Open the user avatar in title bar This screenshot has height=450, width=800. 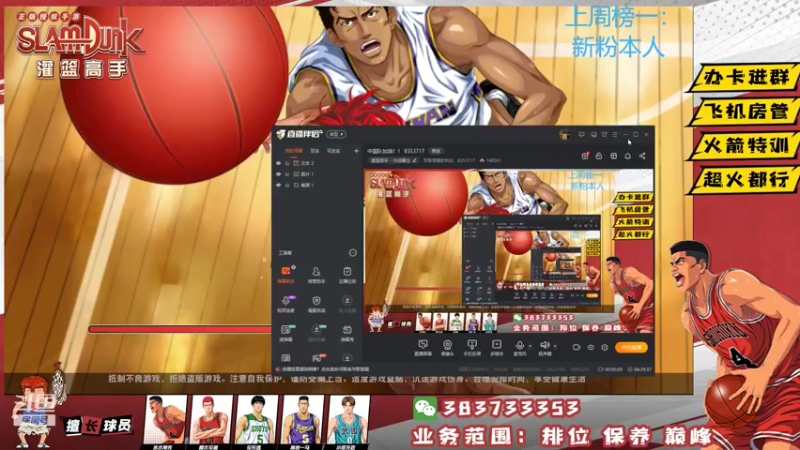[x=564, y=135]
